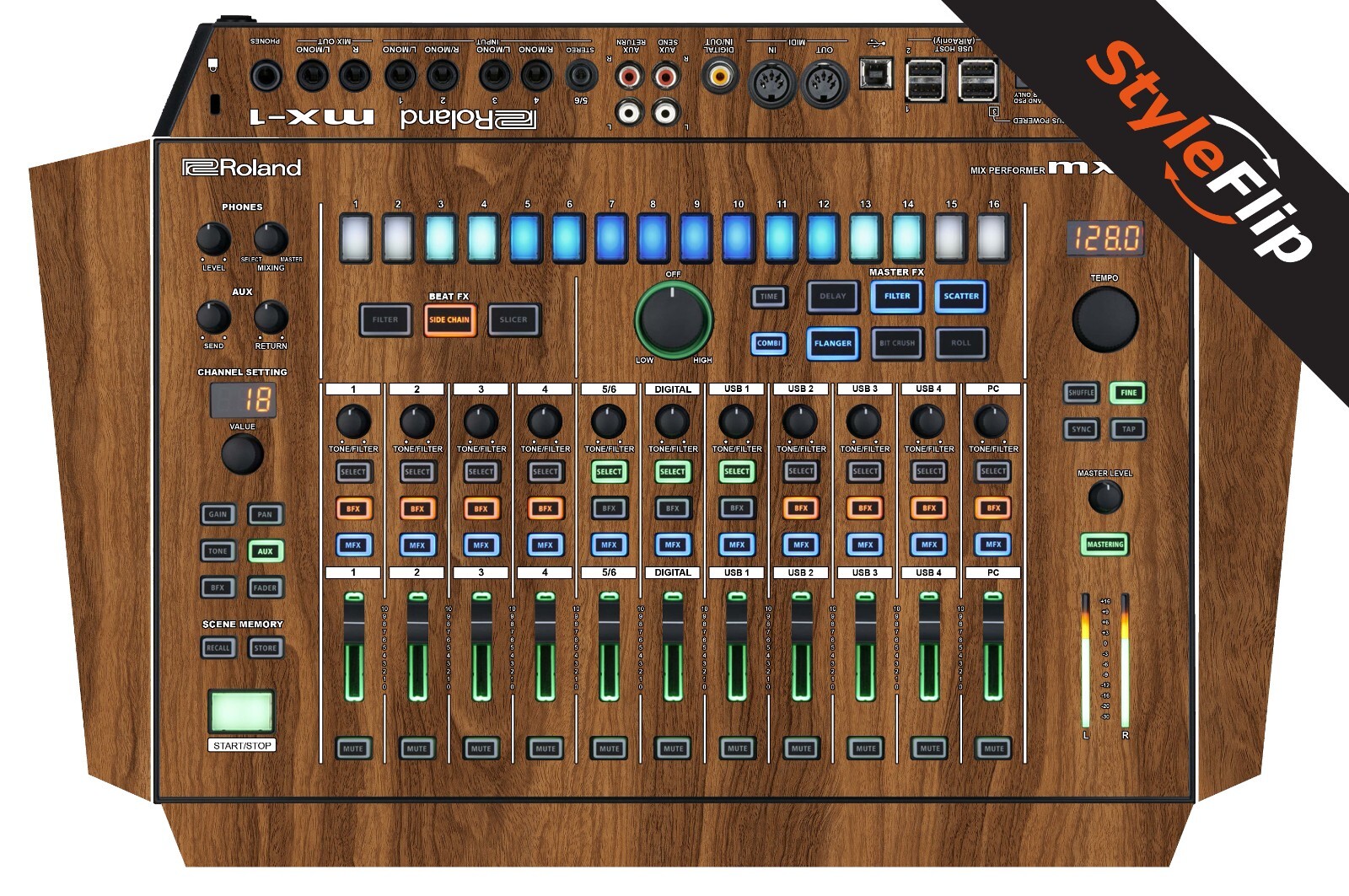The height and width of the screenshot is (896, 1349).
Task: Click the MASTER LEVEL knob
Action: (1104, 497)
